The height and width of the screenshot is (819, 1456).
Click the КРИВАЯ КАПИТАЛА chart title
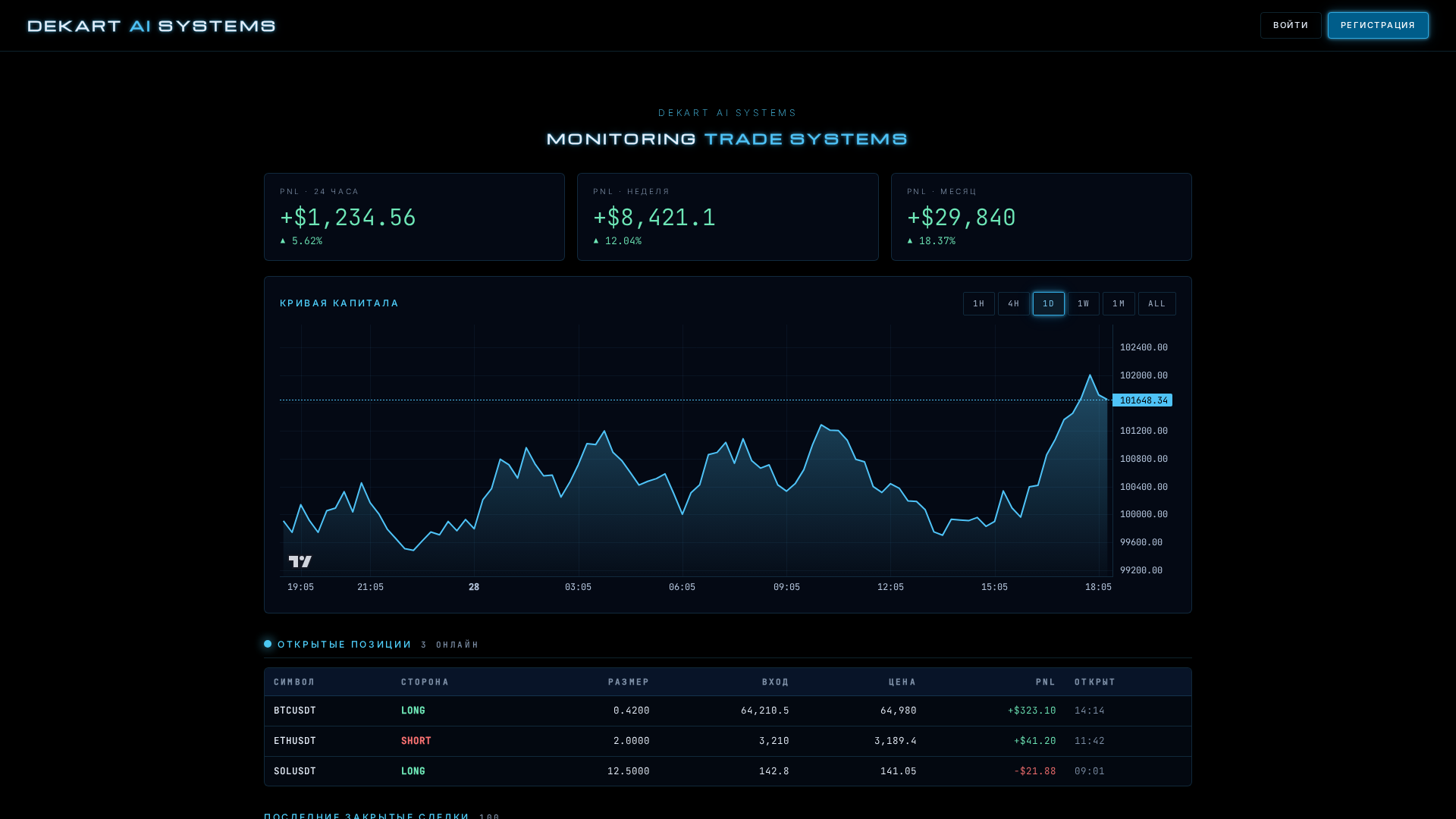pos(340,303)
